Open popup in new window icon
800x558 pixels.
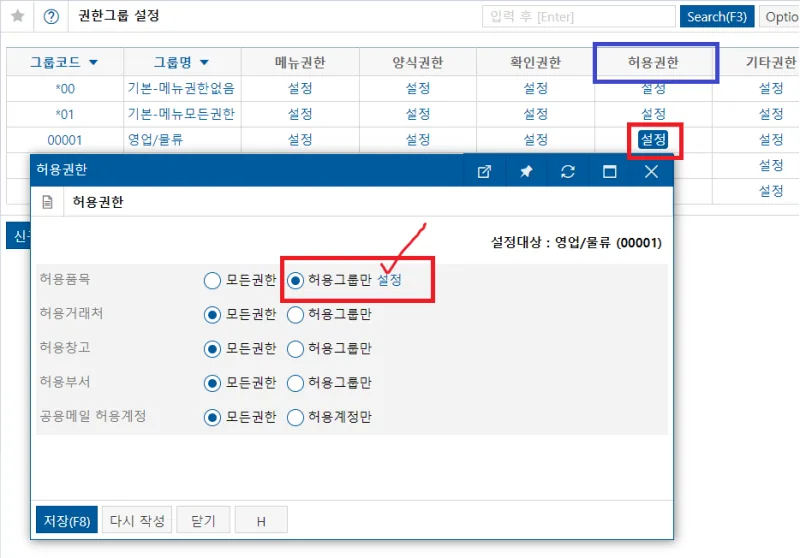pyautogui.click(x=484, y=171)
